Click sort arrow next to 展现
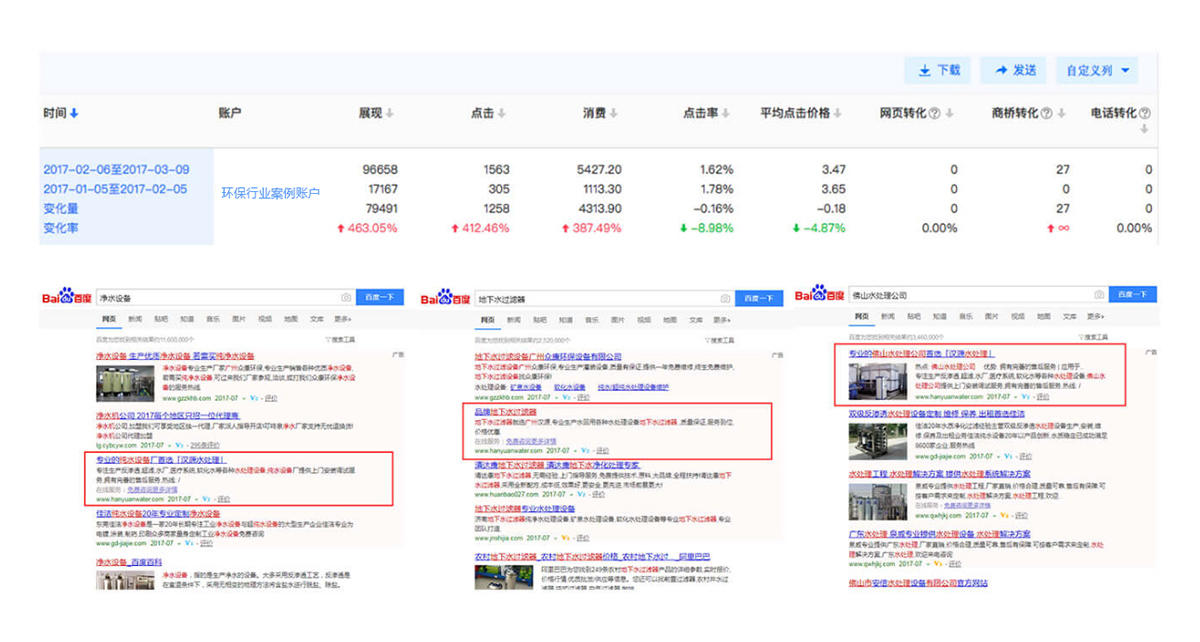Viewport: 1200px width, 642px height. 390,114
